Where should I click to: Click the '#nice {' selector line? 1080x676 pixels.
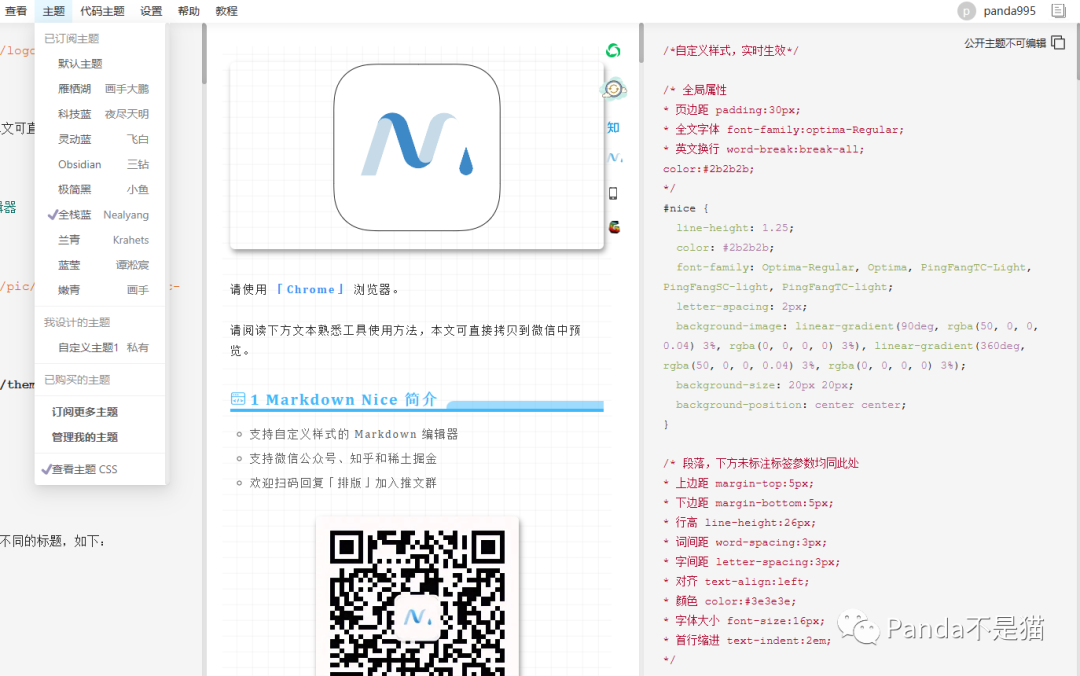click(685, 208)
